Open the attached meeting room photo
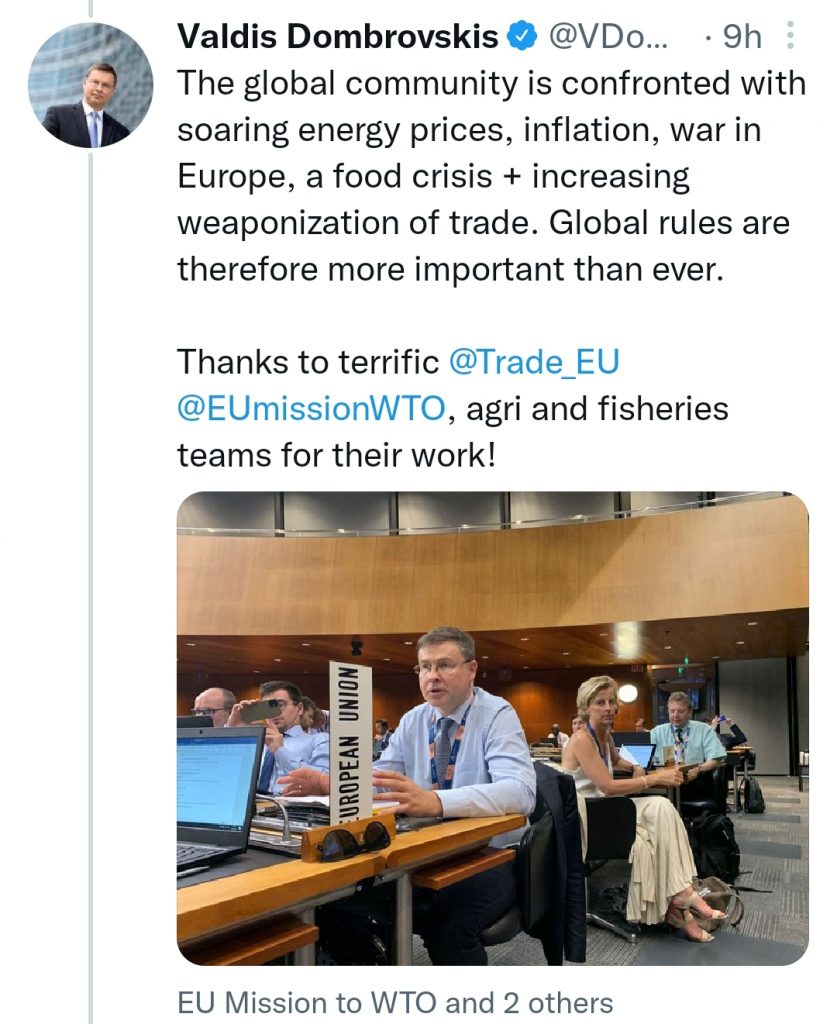 pos(493,728)
